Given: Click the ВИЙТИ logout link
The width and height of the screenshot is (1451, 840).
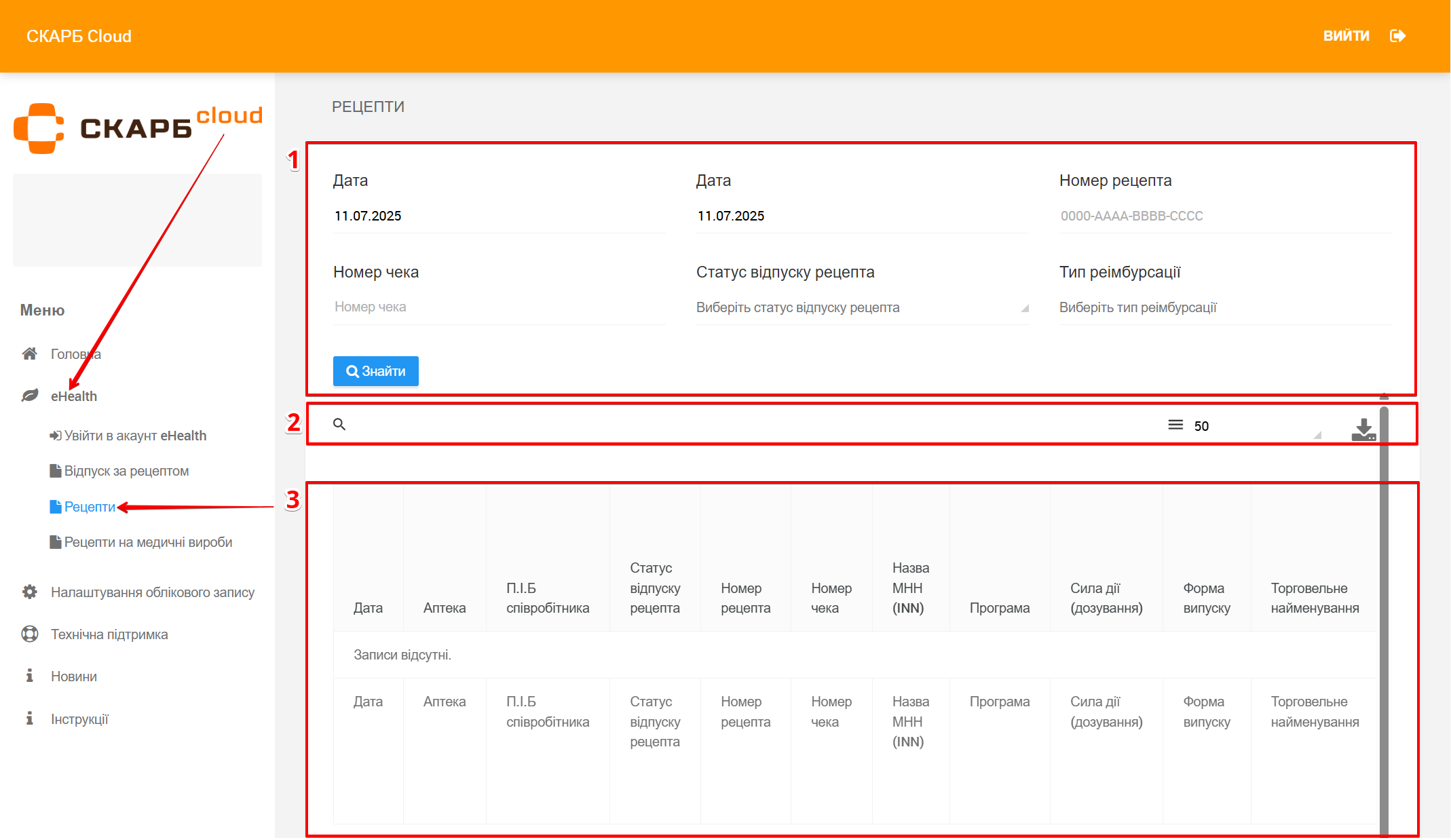Looking at the screenshot, I should pos(1346,36).
